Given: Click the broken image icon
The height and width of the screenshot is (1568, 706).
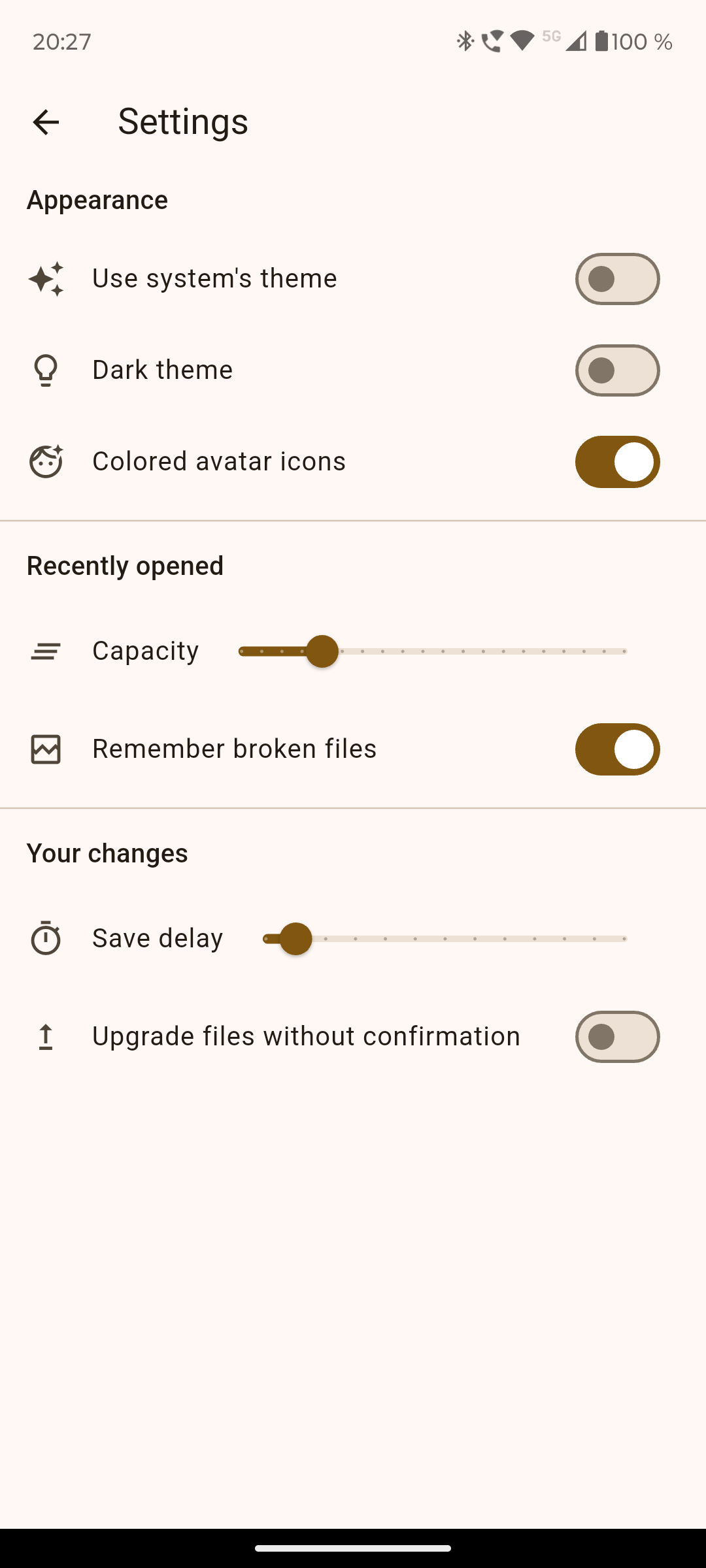Looking at the screenshot, I should [46, 749].
